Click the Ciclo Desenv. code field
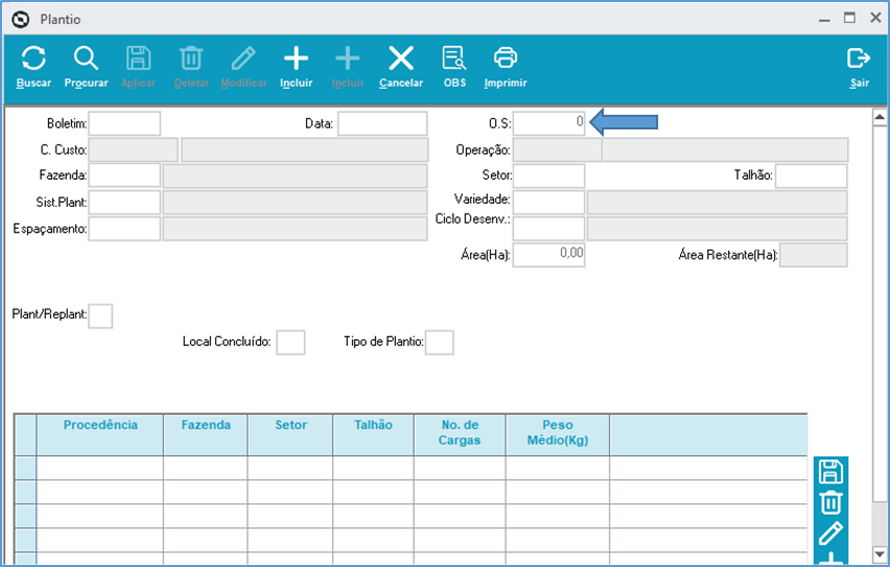The width and height of the screenshot is (890, 567). (x=548, y=229)
